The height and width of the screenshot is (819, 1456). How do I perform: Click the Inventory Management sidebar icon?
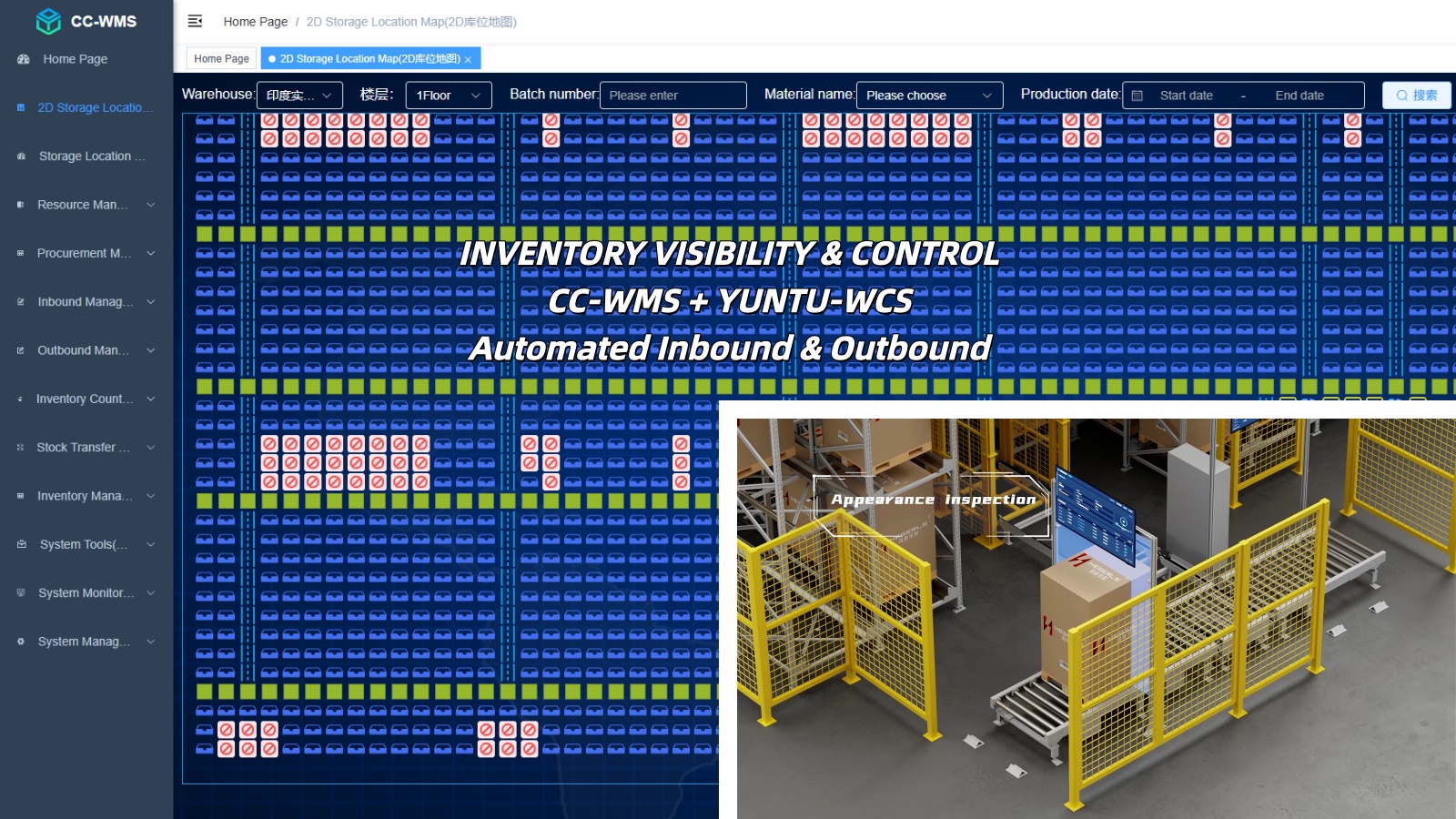tap(21, 496)
